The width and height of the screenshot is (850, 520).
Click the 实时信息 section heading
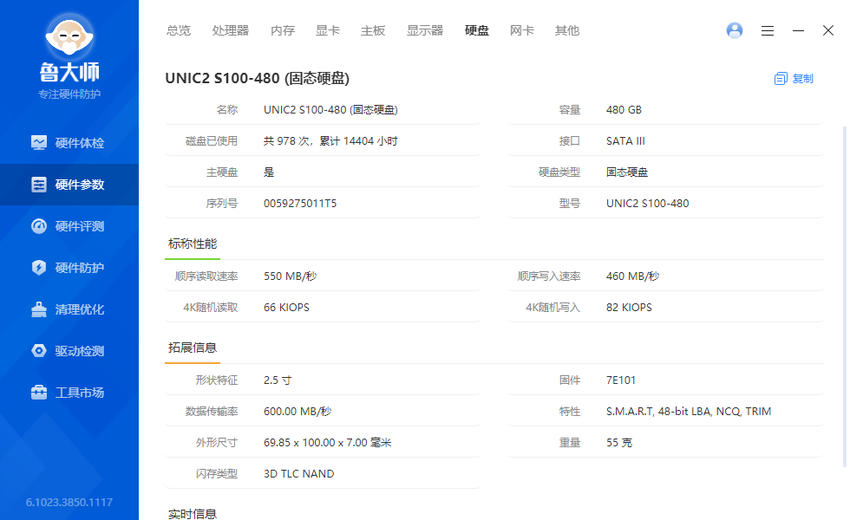(192, 513)
